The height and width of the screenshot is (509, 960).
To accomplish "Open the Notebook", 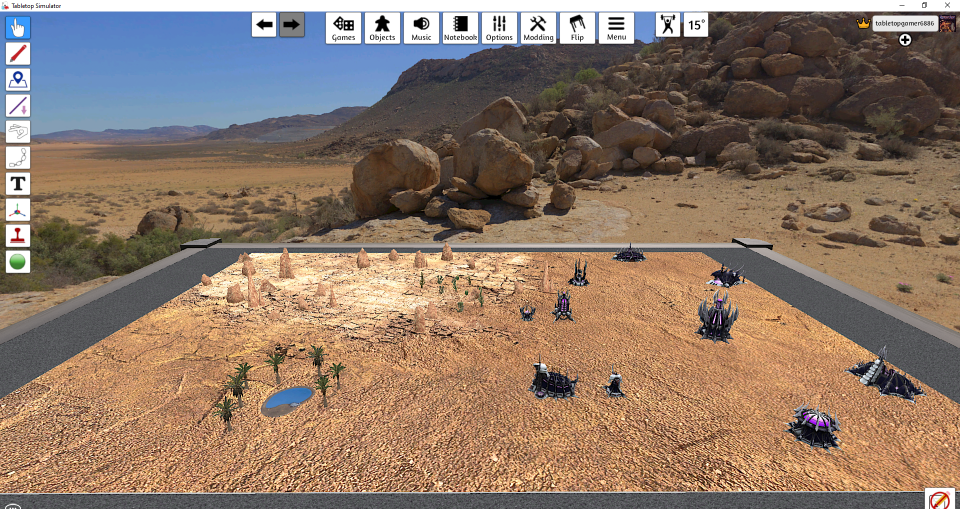I will (x=460, y=28).
